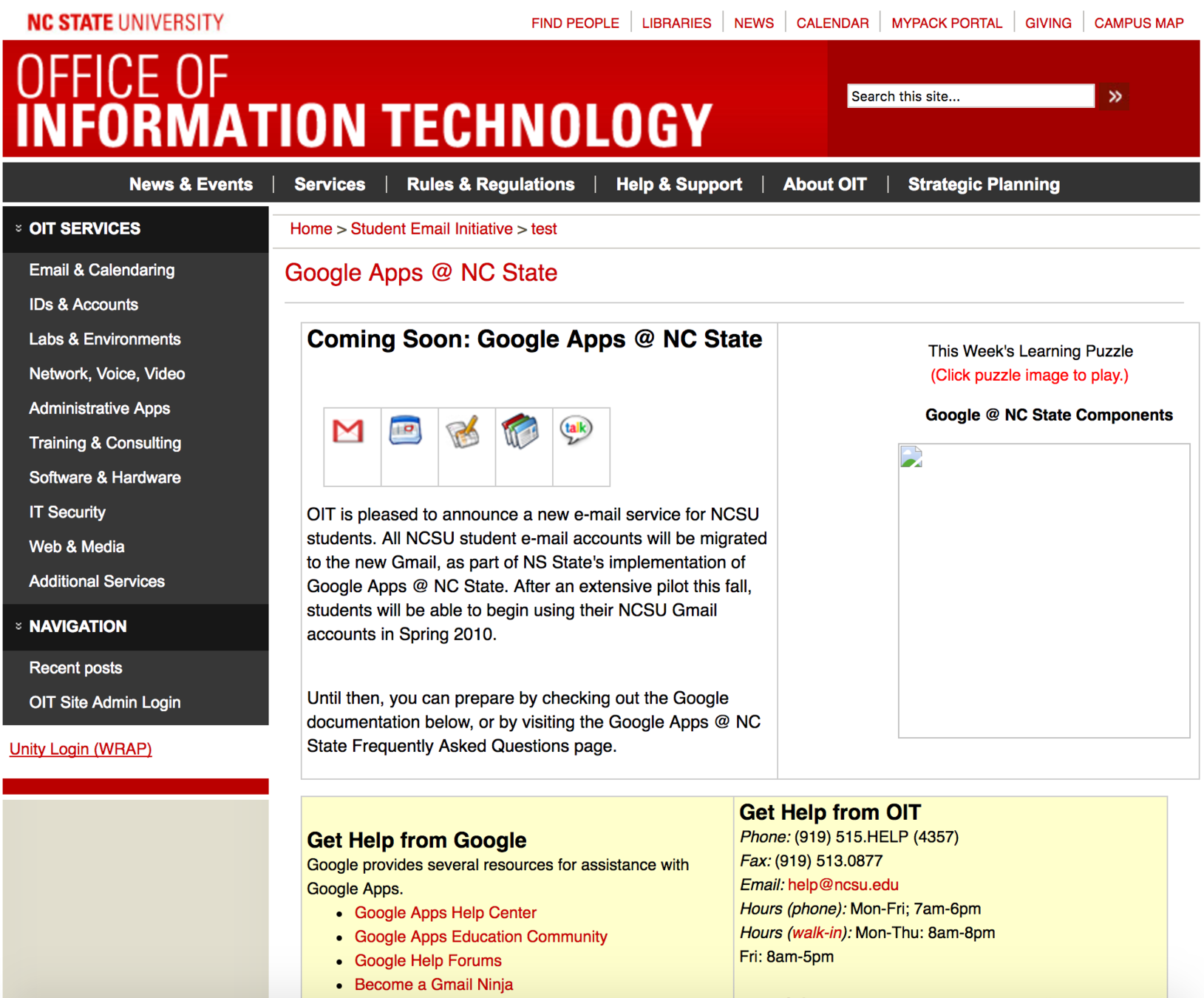Open Google Help Forums link

pyautogui.click(x=428, y=961)
